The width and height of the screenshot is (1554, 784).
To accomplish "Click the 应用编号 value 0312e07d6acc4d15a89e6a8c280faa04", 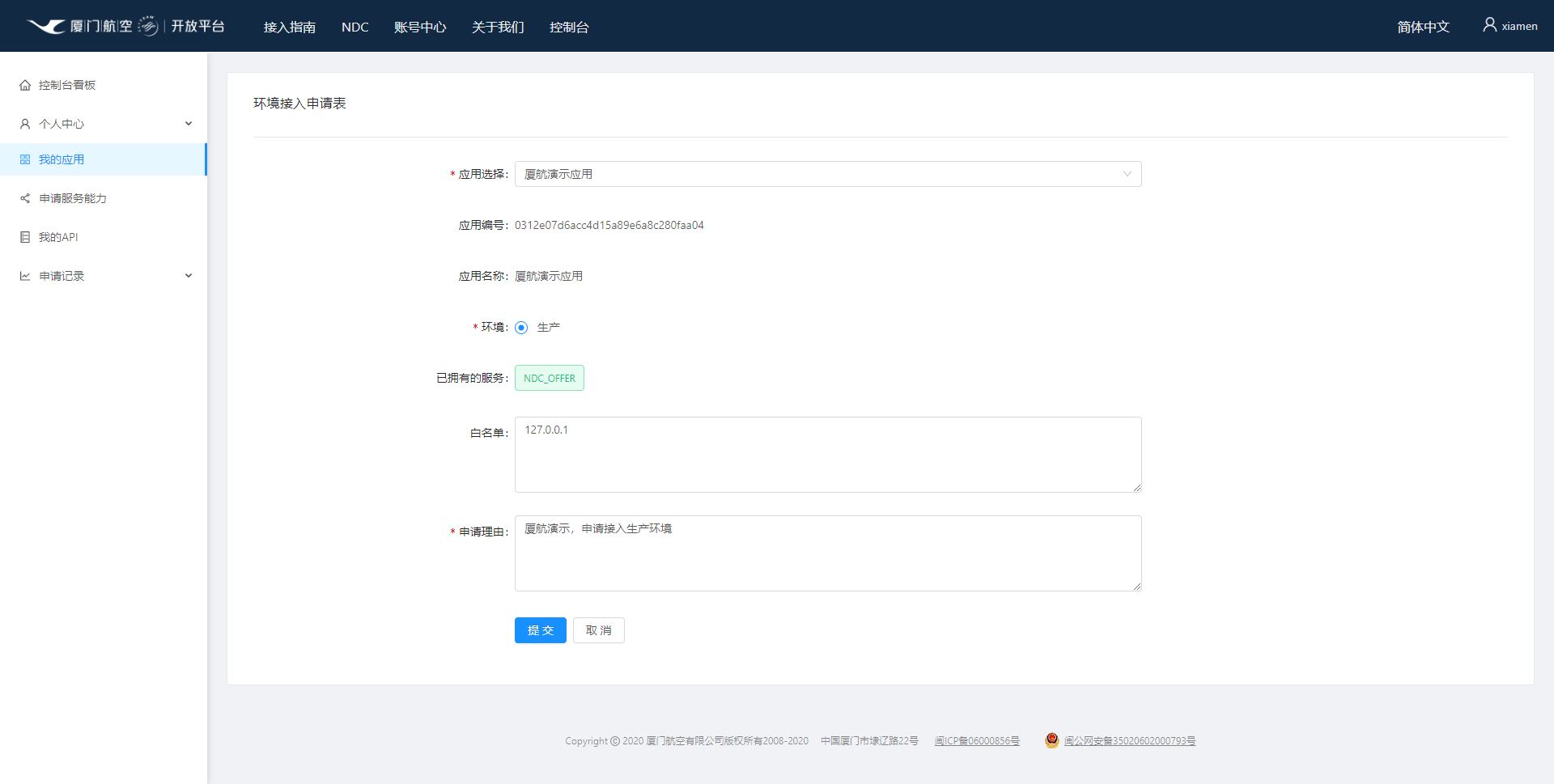I will point(609,225).
